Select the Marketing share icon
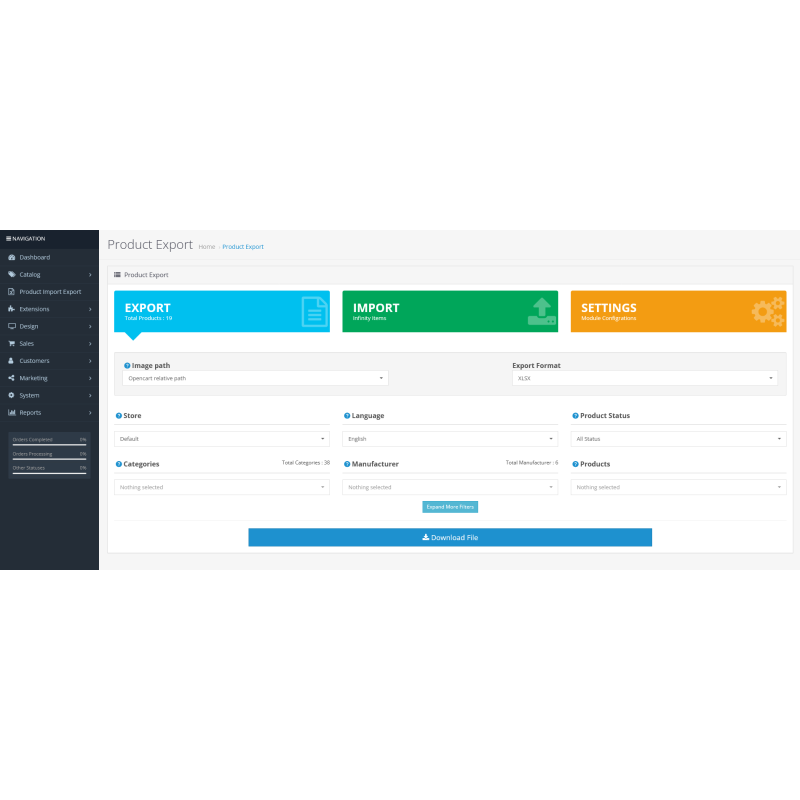 click(14, 378)
